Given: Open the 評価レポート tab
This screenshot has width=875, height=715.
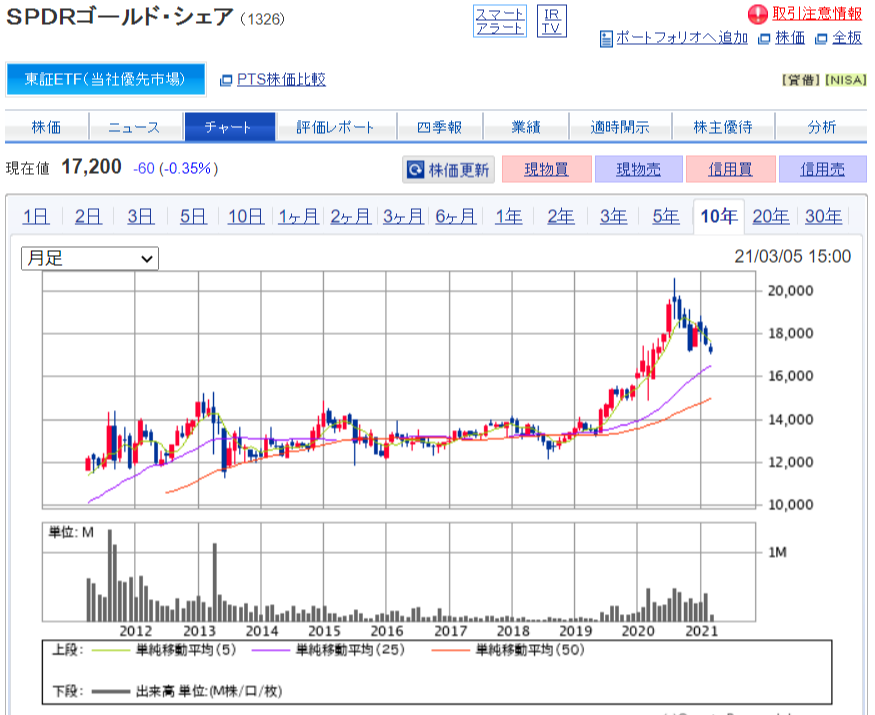Looking at the screenshot, I should [x=335, y=127].
